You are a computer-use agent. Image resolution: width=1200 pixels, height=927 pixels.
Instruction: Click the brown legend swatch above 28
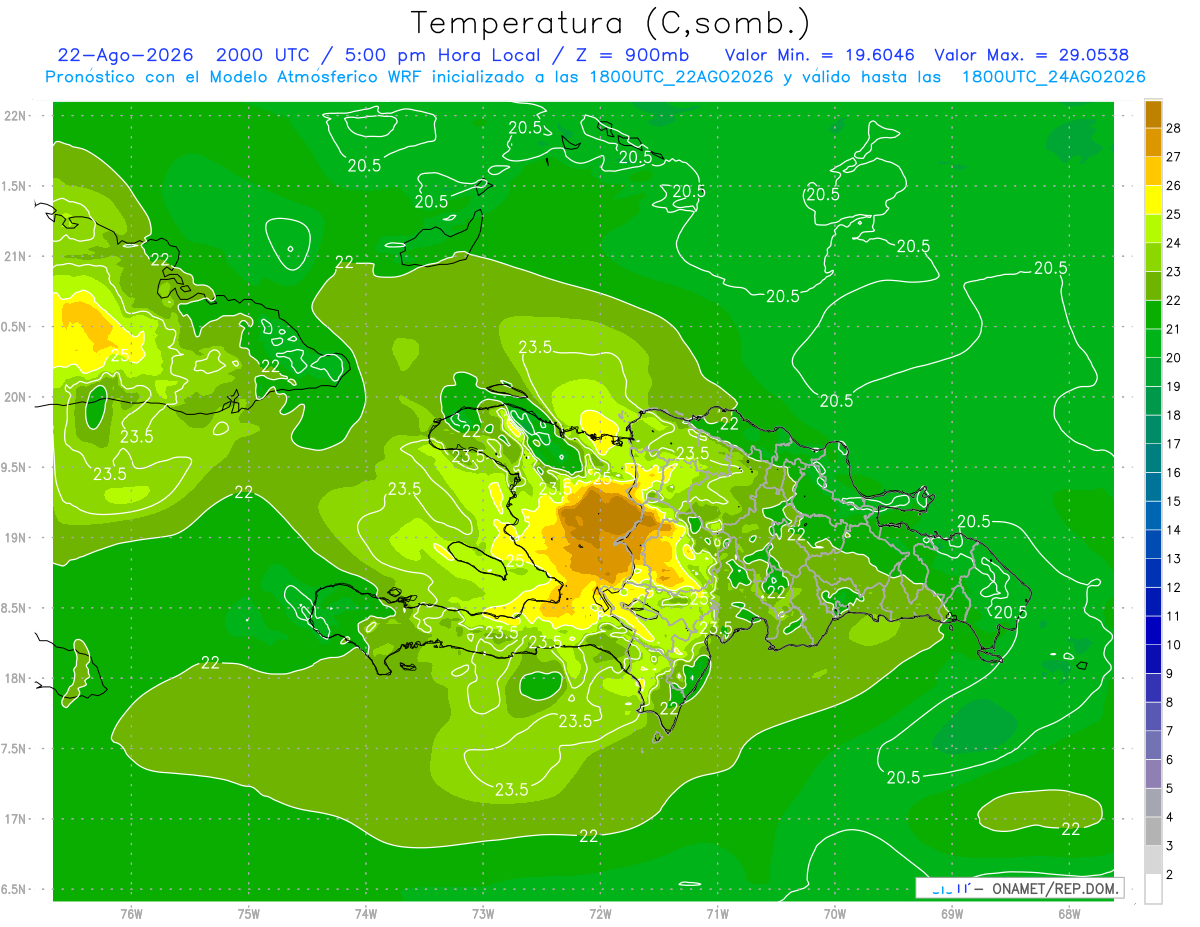point(1153,113)
